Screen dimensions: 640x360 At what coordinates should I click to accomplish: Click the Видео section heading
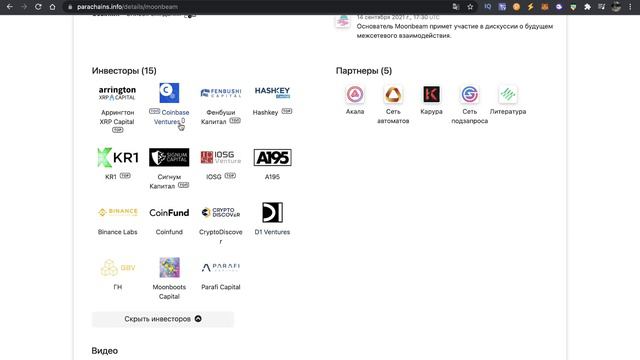(105, 351)
